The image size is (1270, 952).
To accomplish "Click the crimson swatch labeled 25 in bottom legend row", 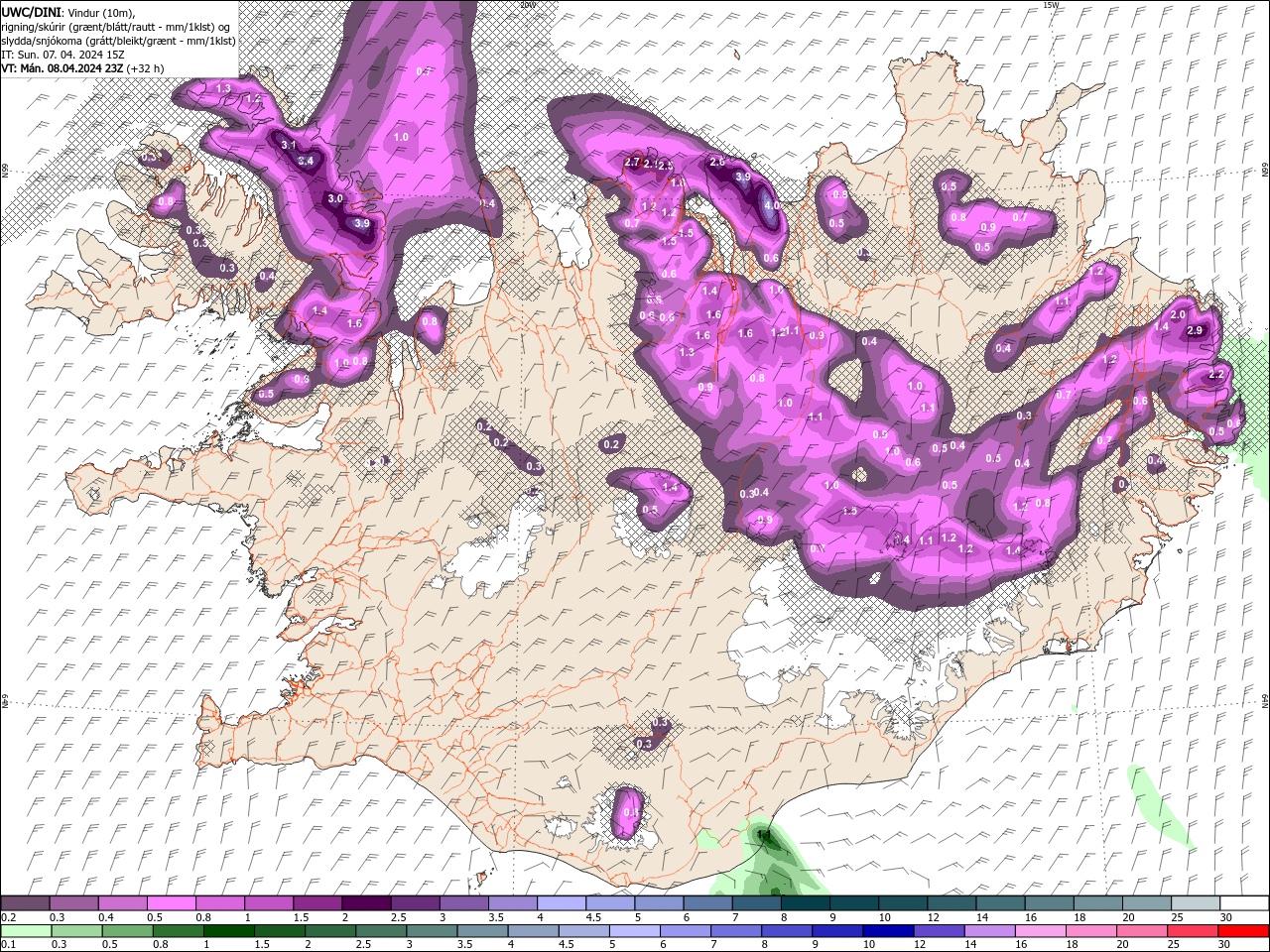I will [1192, 930].
